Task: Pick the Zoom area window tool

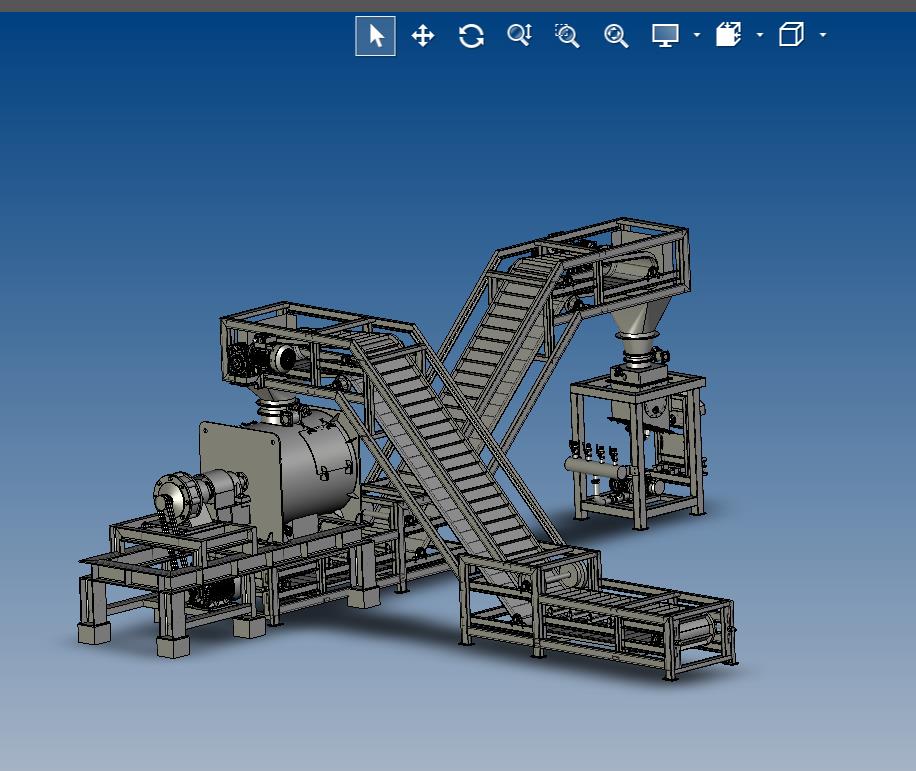Action: 567,36
